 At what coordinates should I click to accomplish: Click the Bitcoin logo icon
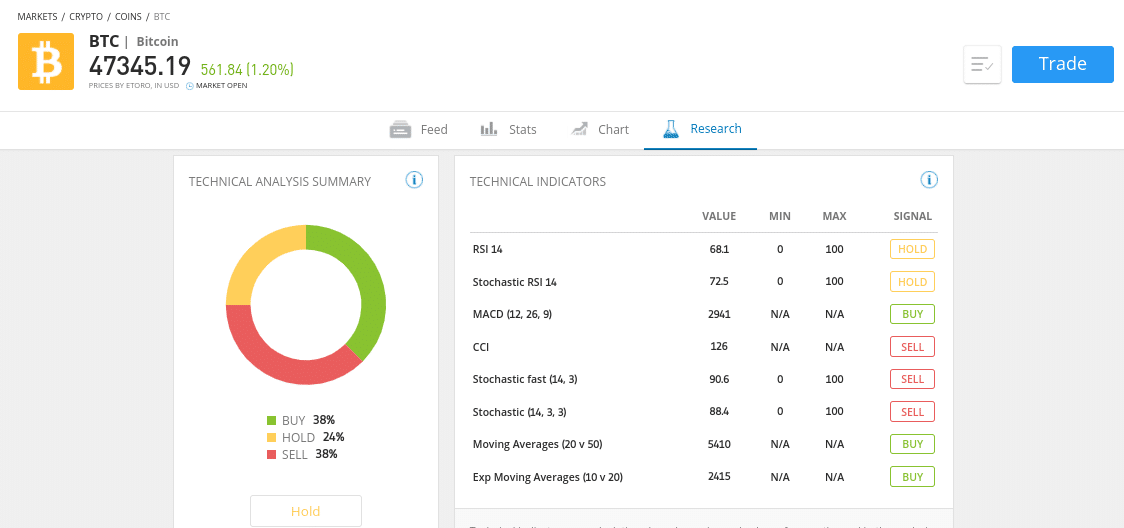click(x=46, y=62)
